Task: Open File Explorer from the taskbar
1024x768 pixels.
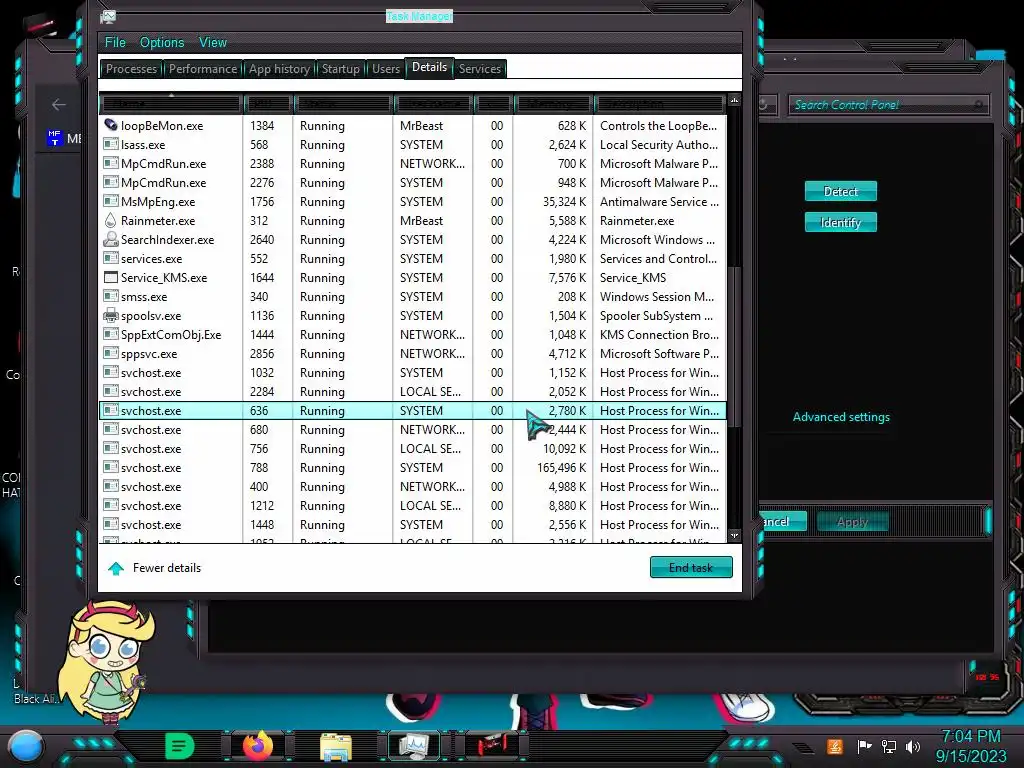Action: click(336, 747)
